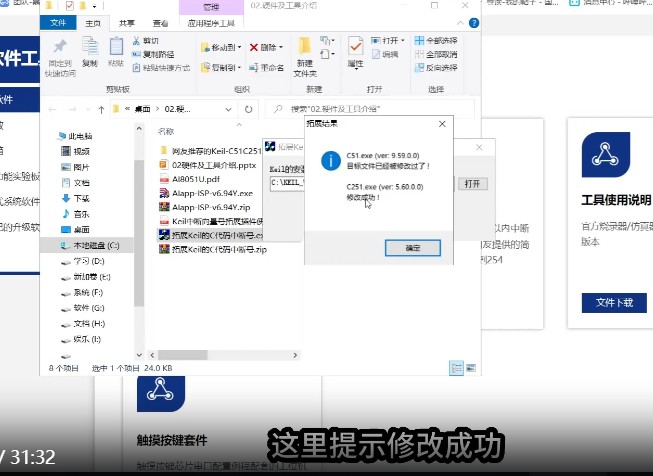
Task: Click 全部选择 in the ribbon
Action: click(x=436, y=40)
